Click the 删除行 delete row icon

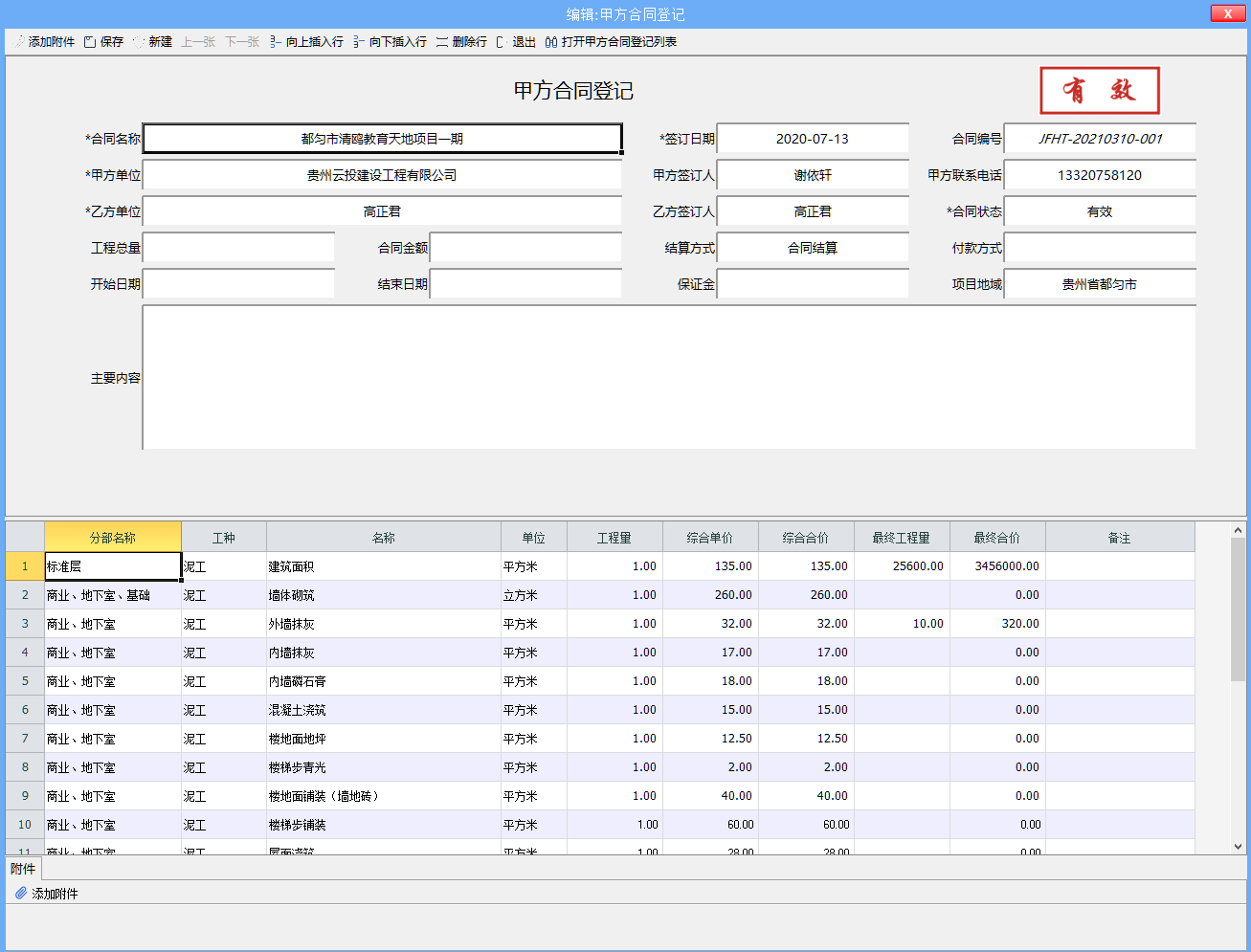(442, 42)
